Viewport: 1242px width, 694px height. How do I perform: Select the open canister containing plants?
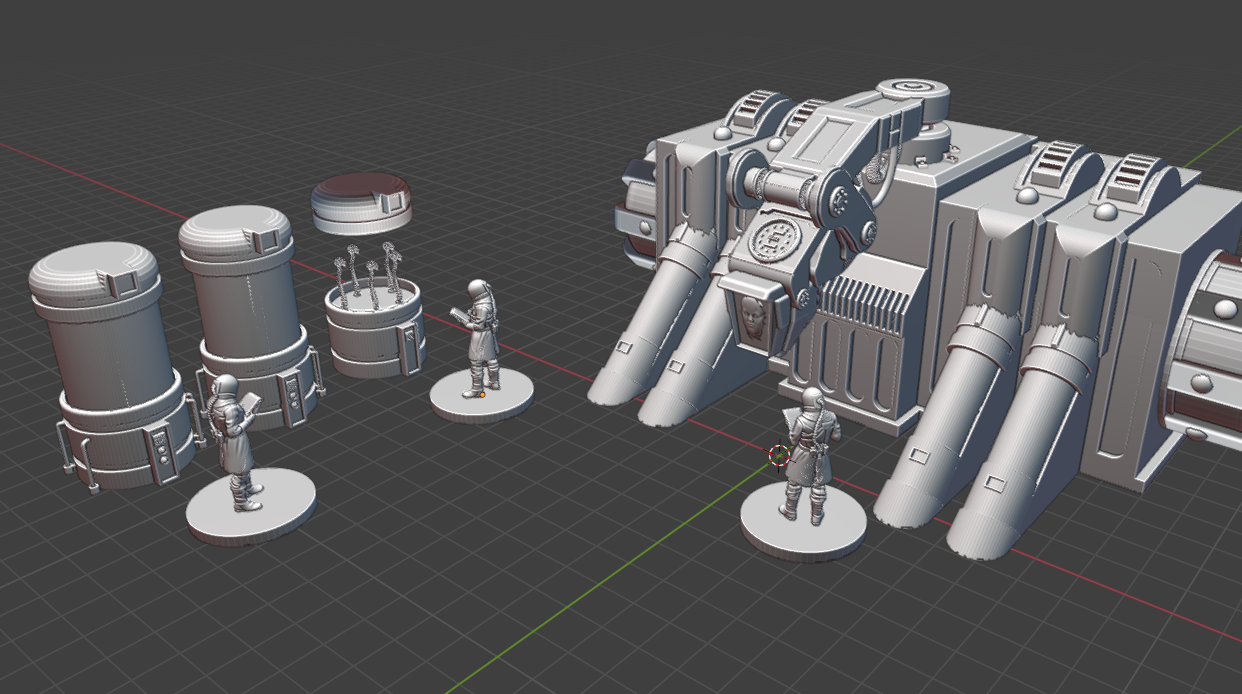pos(376,327)
